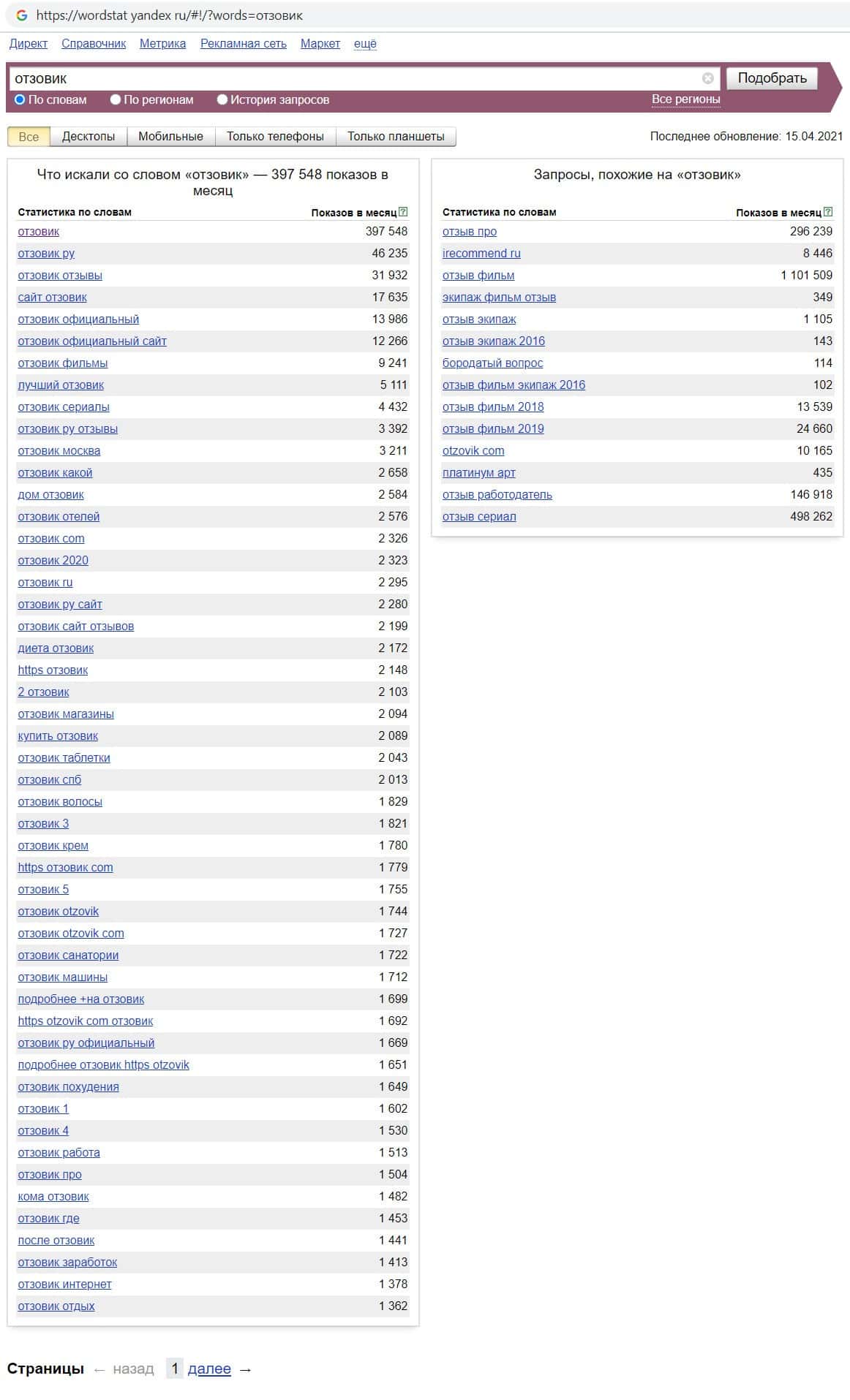Open the "Метрика" link in the top navigation
The image size is (850, 1400).
(x=162, y=44)
